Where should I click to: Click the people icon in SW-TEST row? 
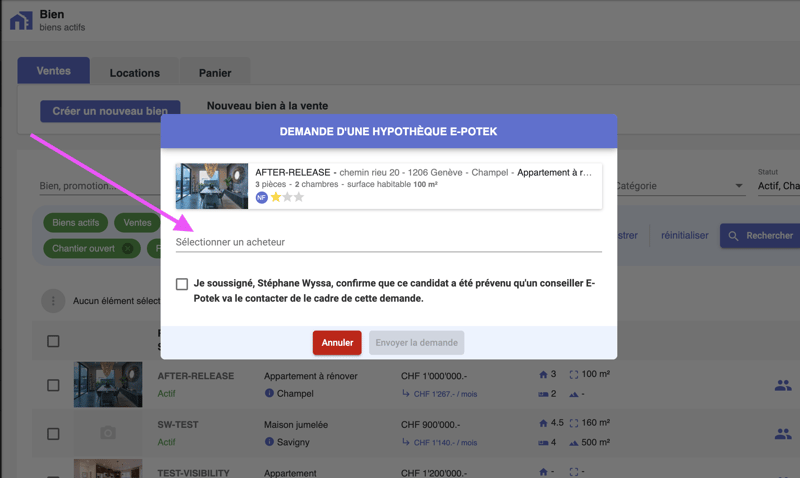pos(783,434)
